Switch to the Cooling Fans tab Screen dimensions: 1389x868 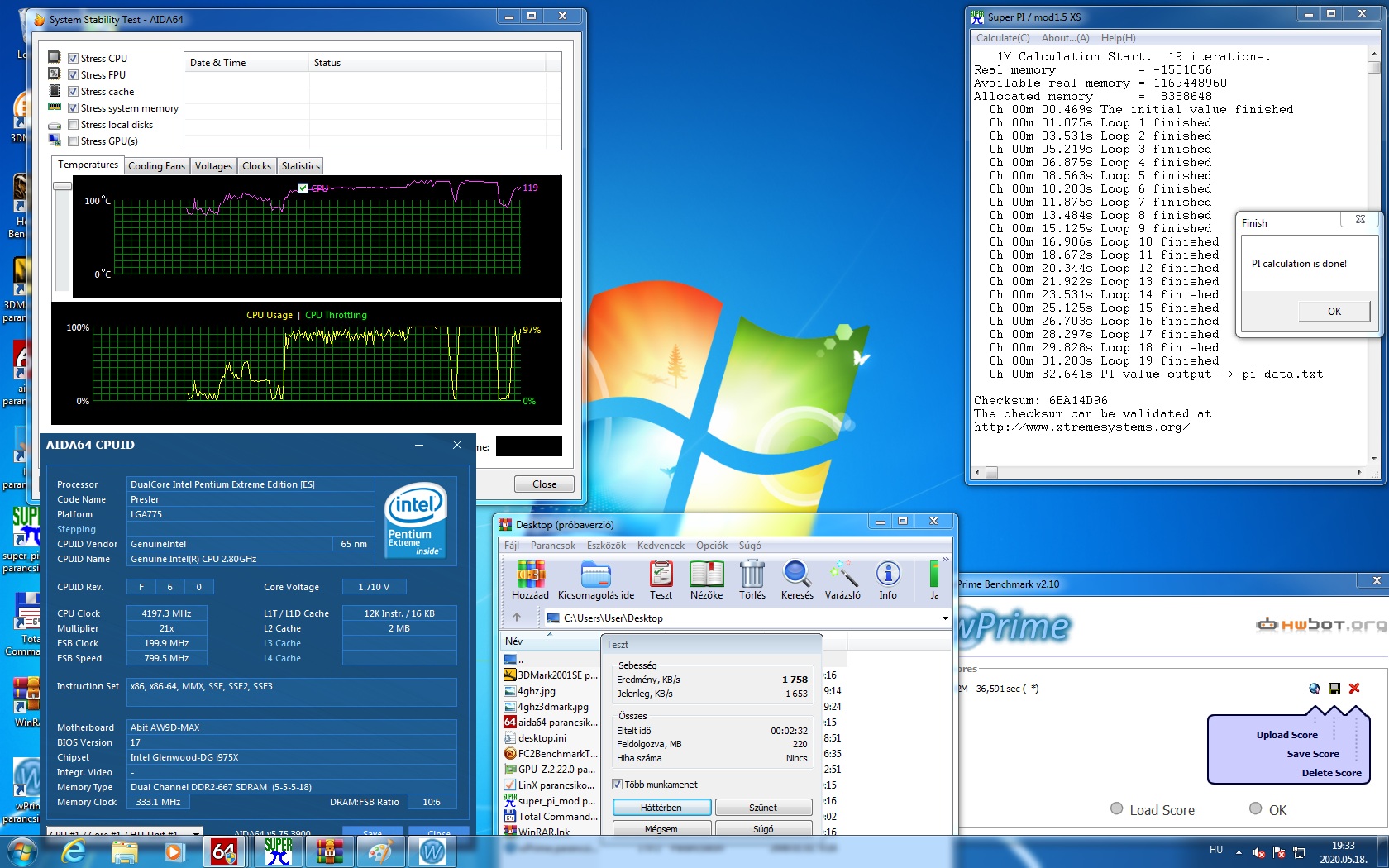[156, 166]
